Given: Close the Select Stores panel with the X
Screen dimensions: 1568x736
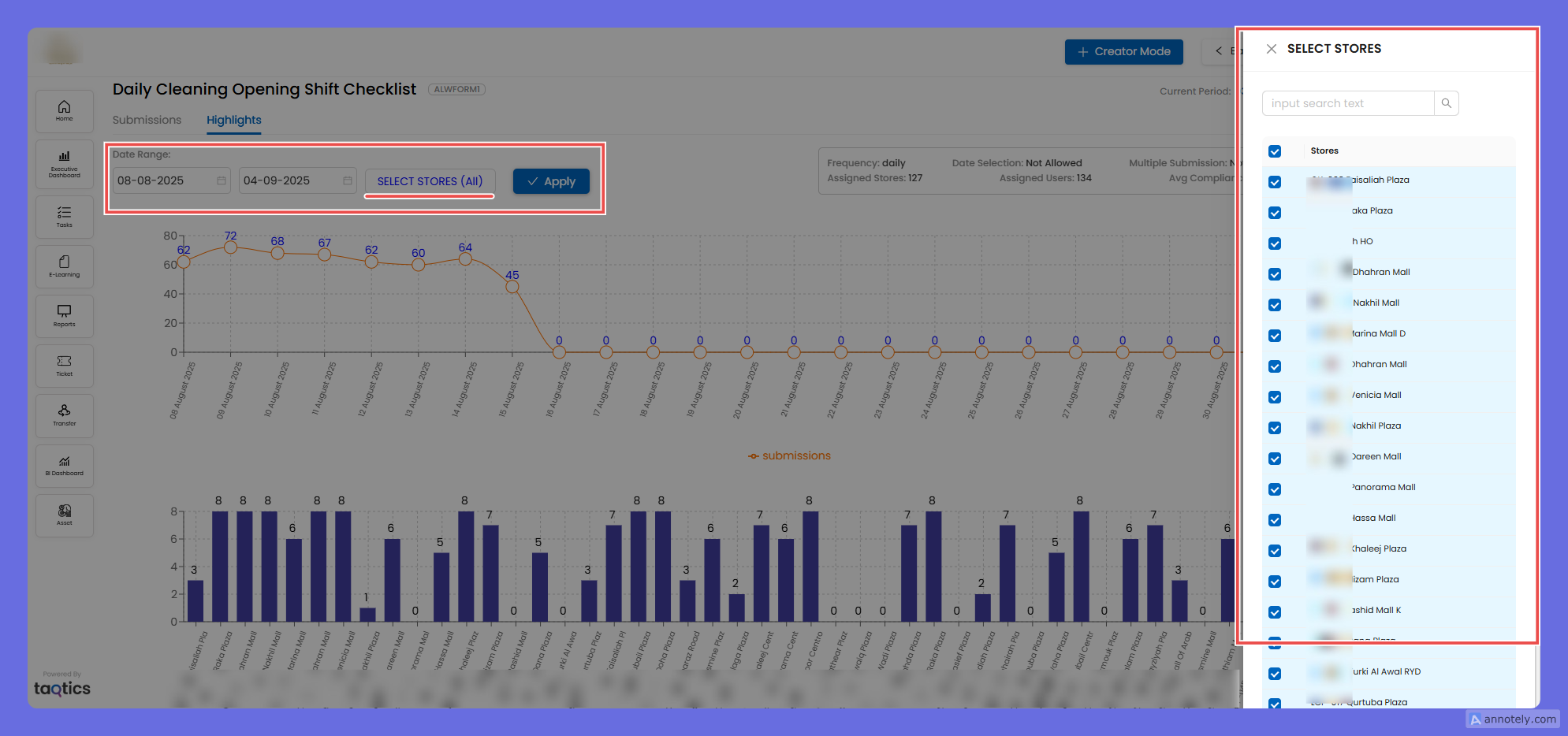Looking at the screenshot, I should coord(1272,49).
